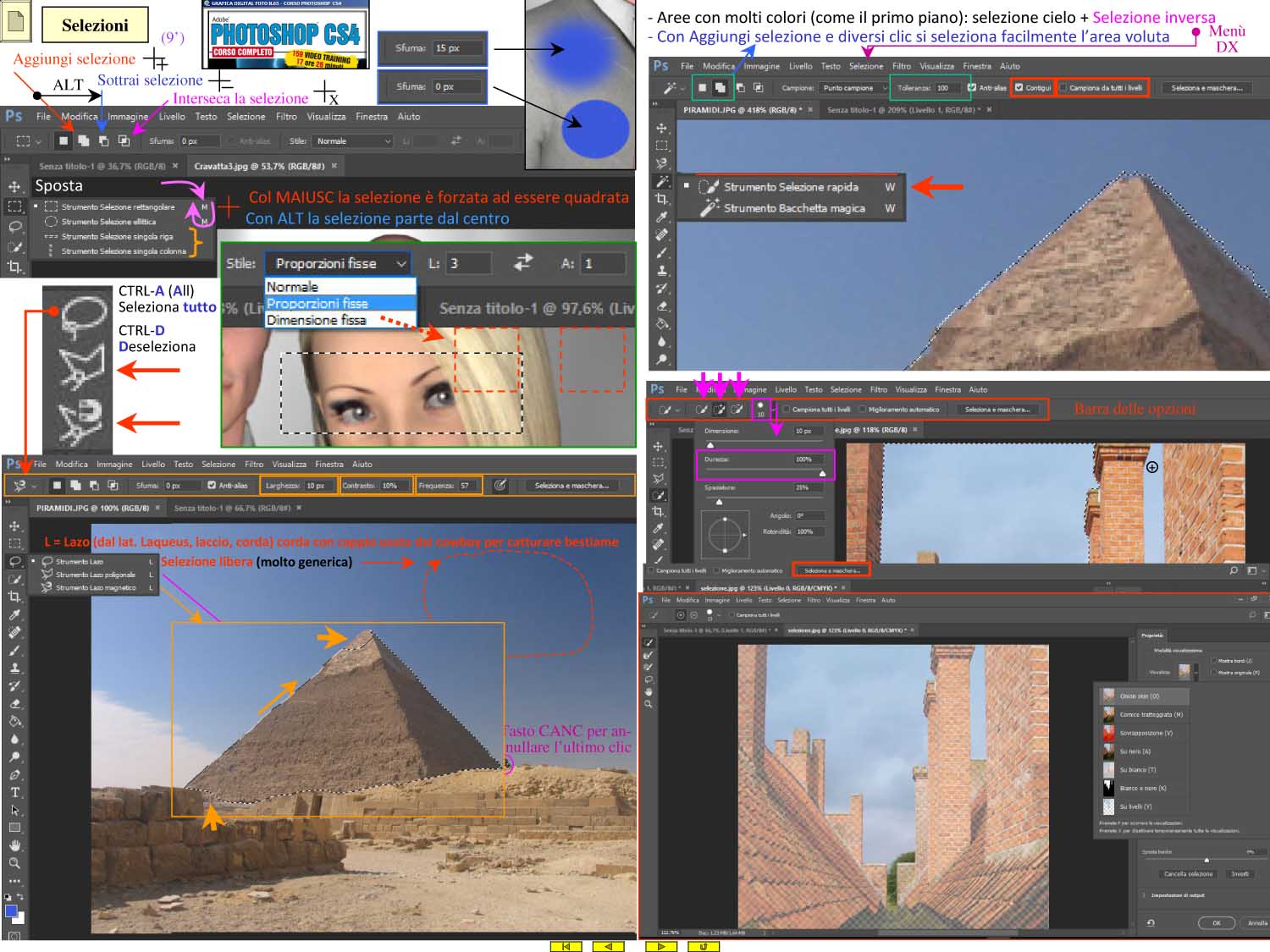Screen dimensions: 1270x952
Task: Enable Campiona da tutti i livelli checkbox
Action: click(x=1063, y=87)
